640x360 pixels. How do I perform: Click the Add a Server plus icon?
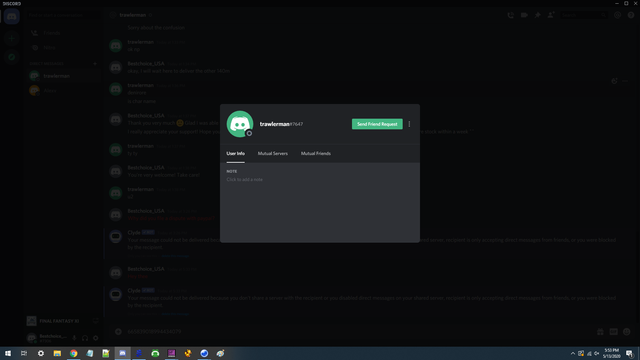coord(11,38)
